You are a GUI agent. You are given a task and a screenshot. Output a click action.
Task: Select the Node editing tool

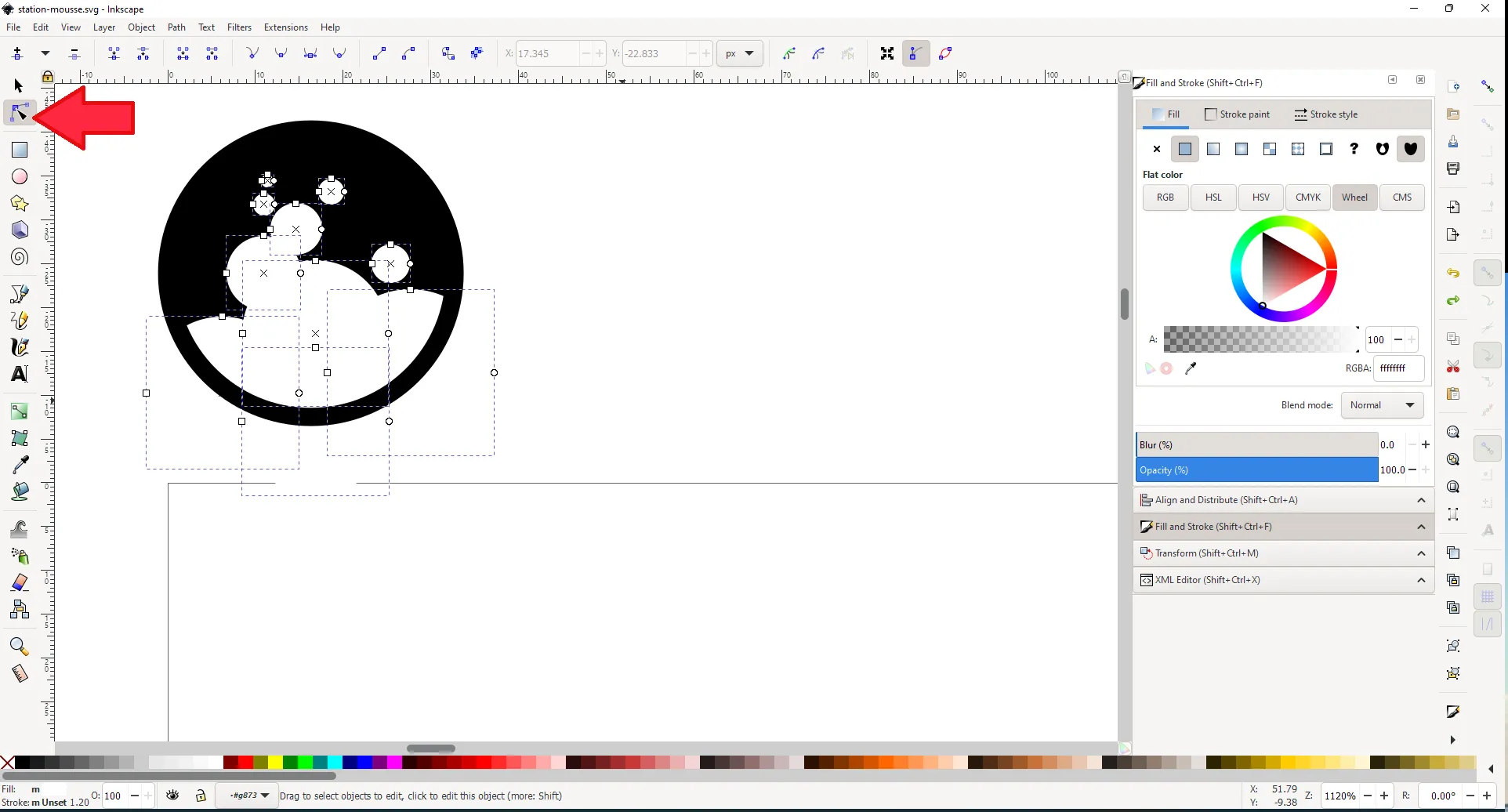tap(19, 114)
